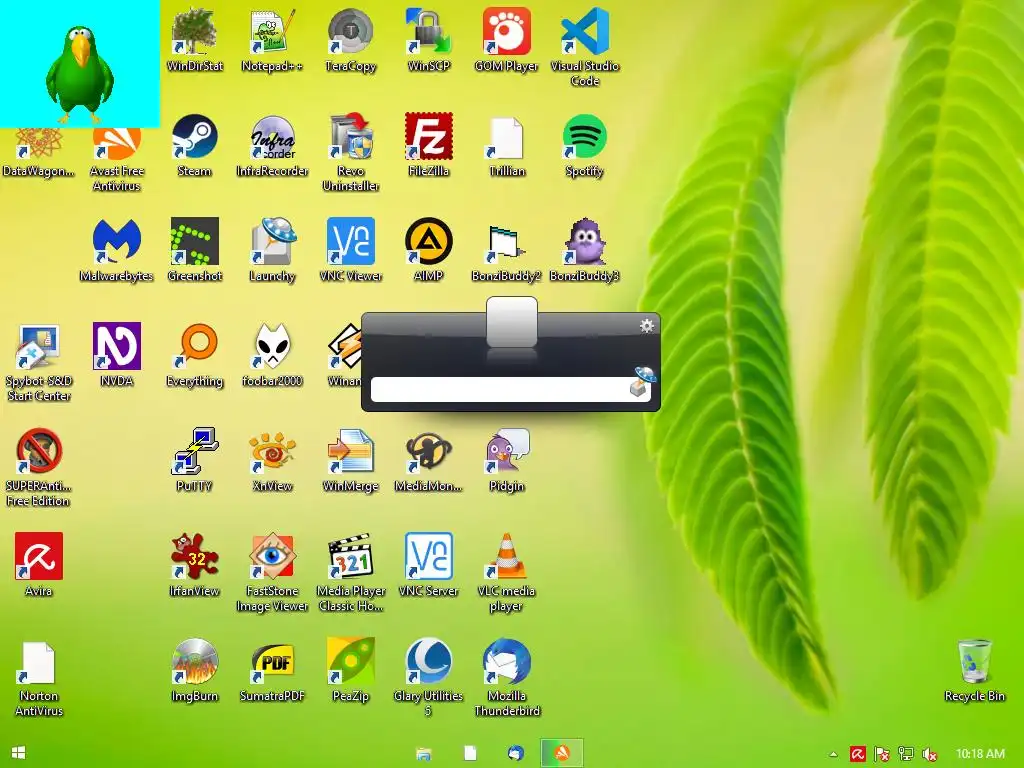This screenshot has height=768, width=1024.
Task: Click the muted volume tray icon
Action: (x=929, y=754)
